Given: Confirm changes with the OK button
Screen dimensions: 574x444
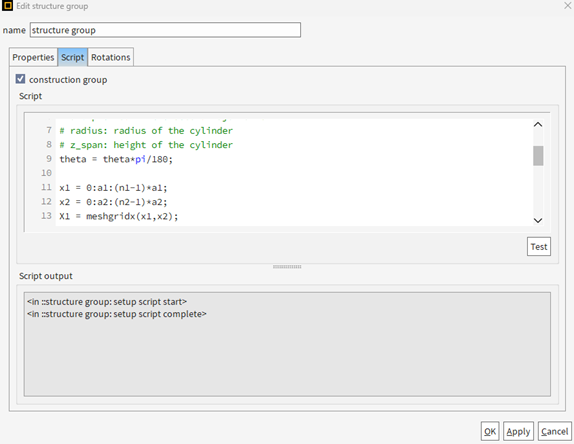Looking at the screenshot, I should (490, 432).
